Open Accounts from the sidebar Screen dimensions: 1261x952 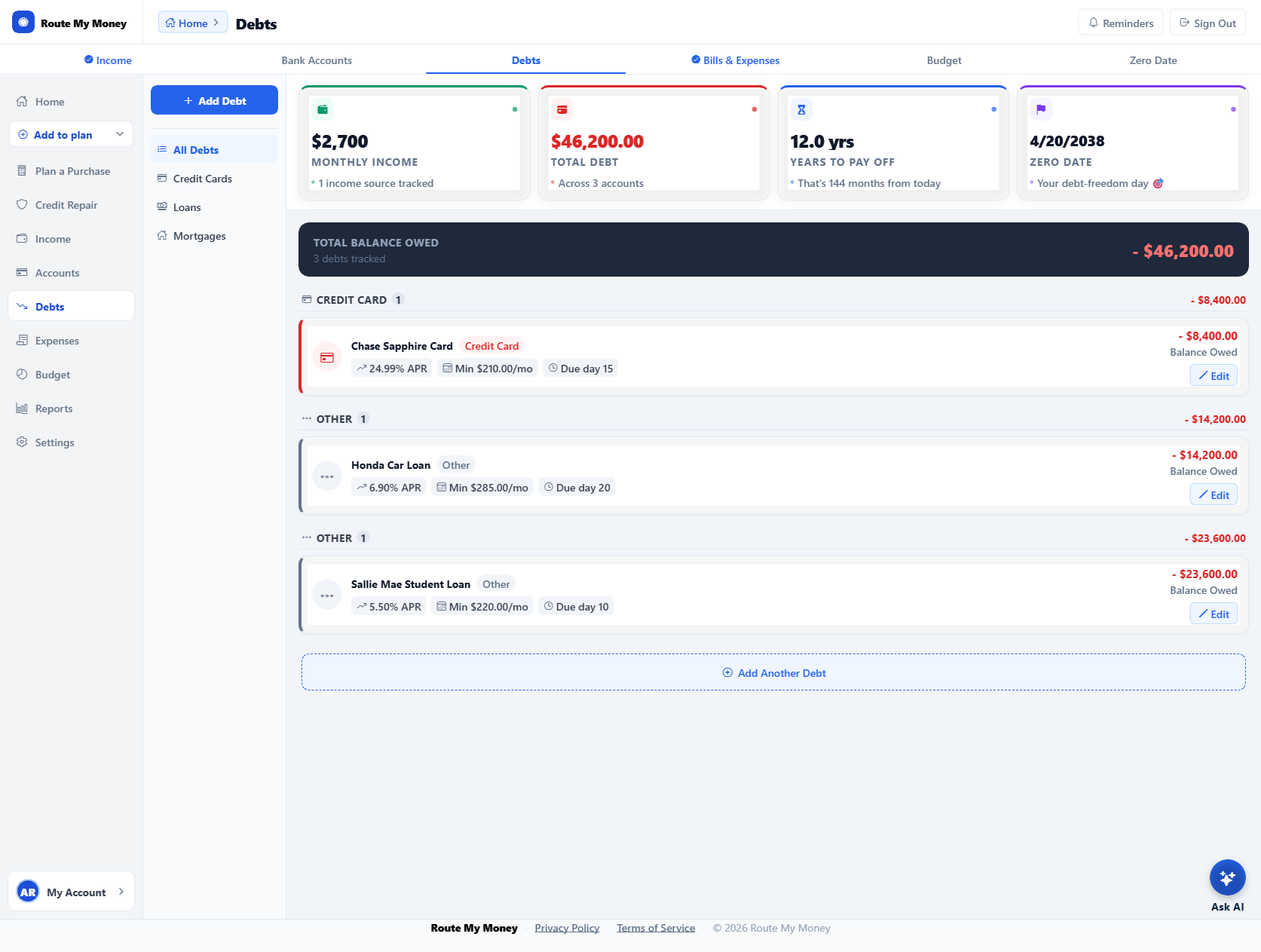click(57, 272)
